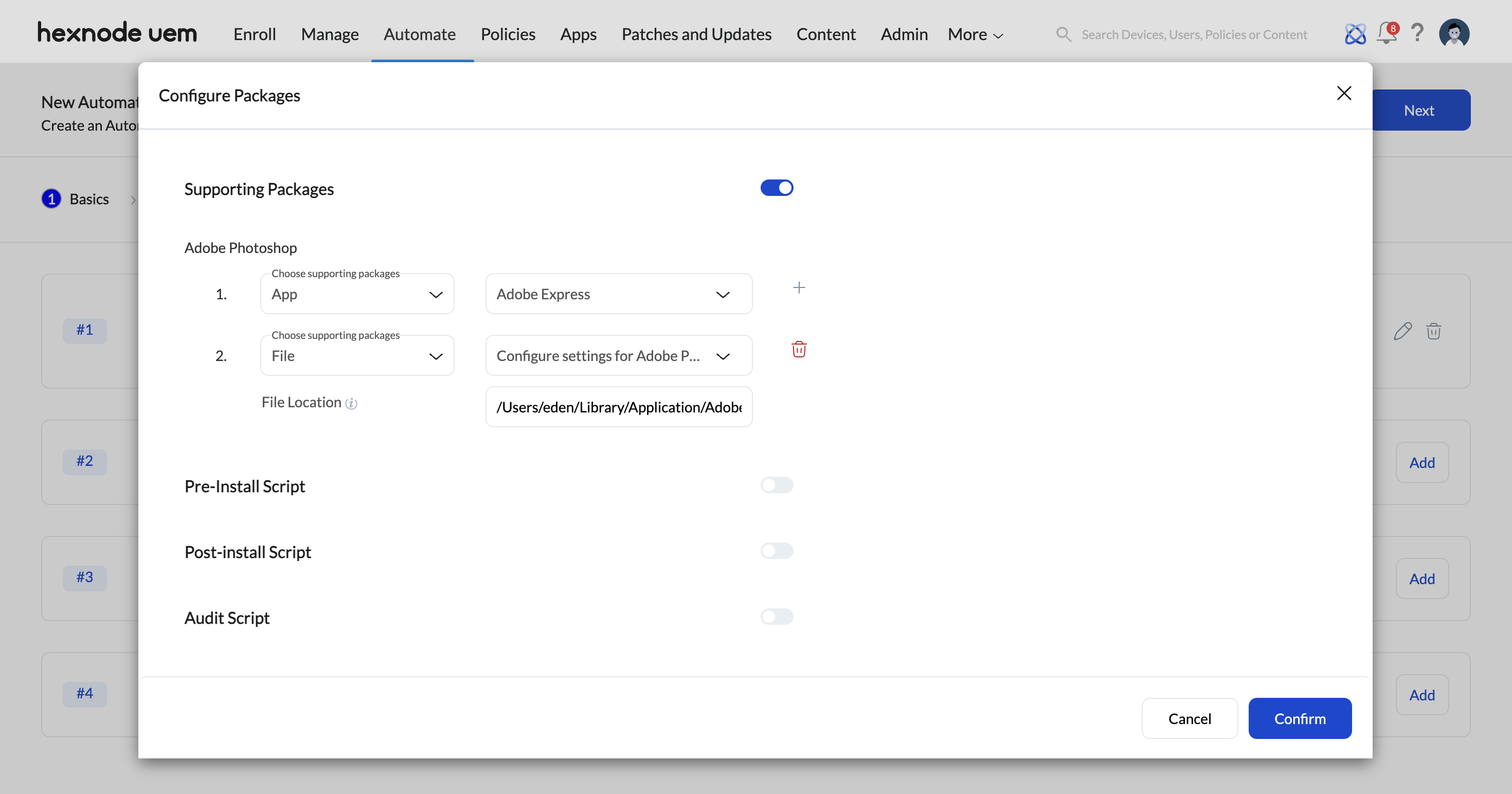Click the #4 action badge
The height and width of the screenshot is (794, 1512).
84,694
